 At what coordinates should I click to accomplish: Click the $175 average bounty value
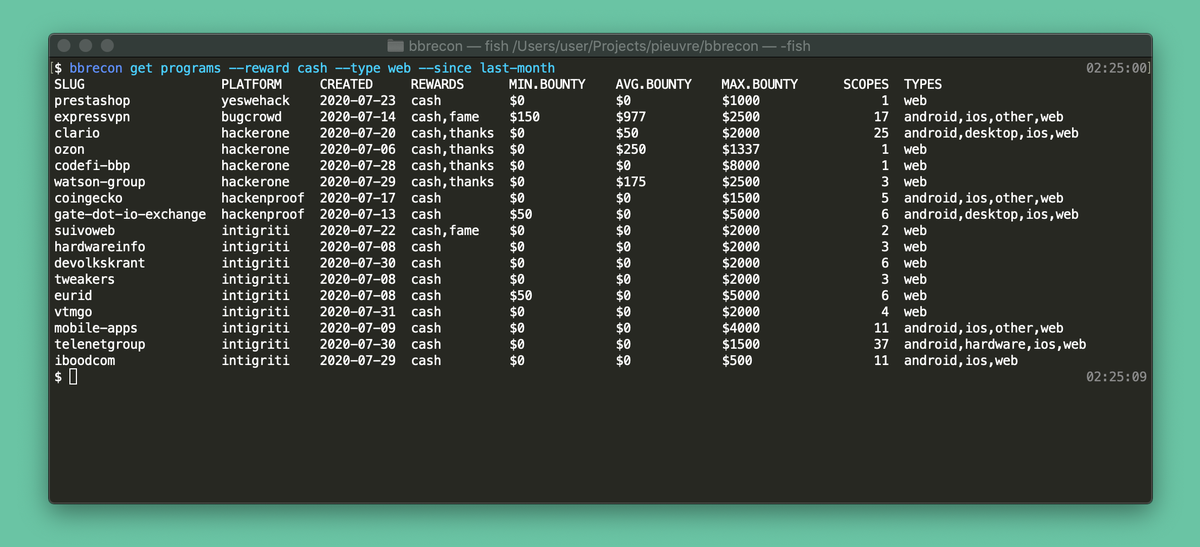631,182
